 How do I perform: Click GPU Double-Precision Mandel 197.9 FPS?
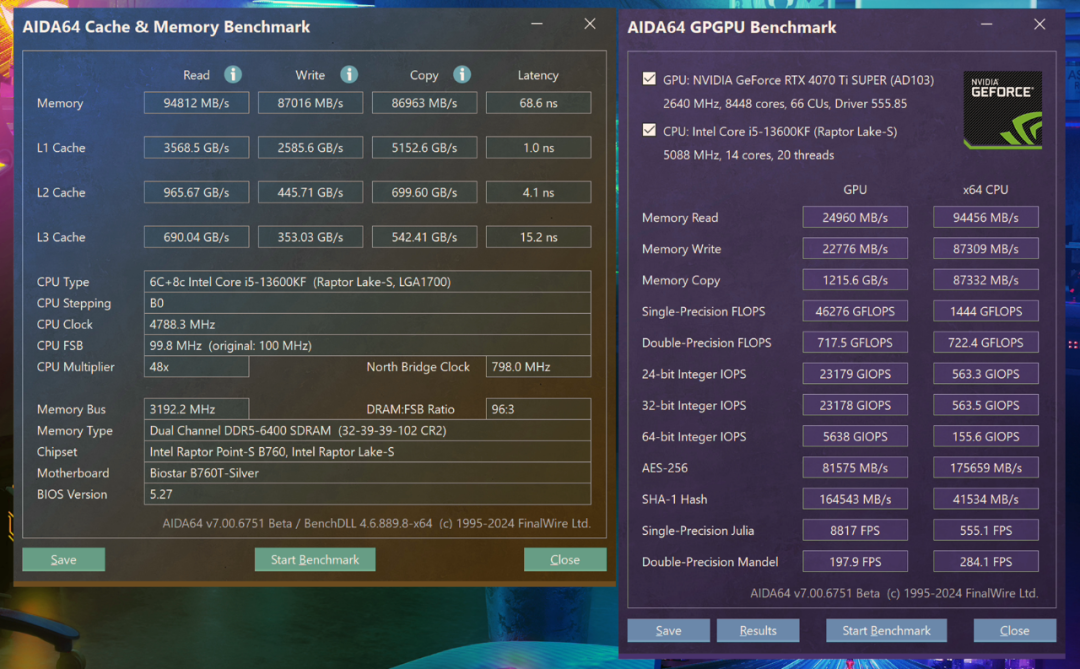tap(855, 562)
